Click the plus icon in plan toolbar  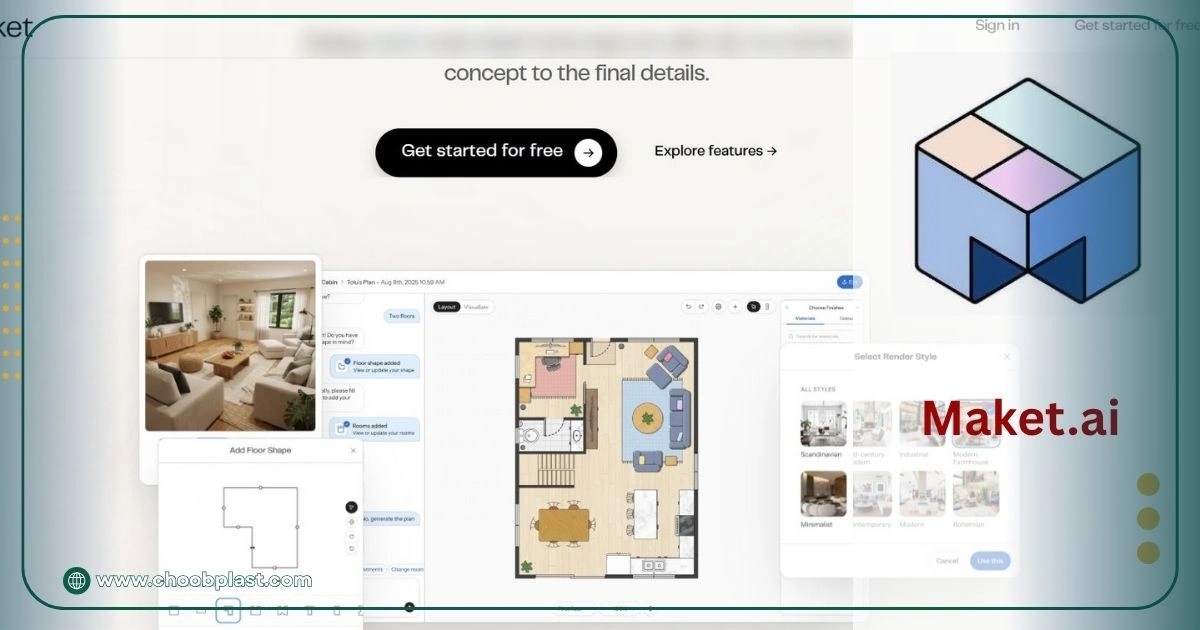(x=735, y=307)
